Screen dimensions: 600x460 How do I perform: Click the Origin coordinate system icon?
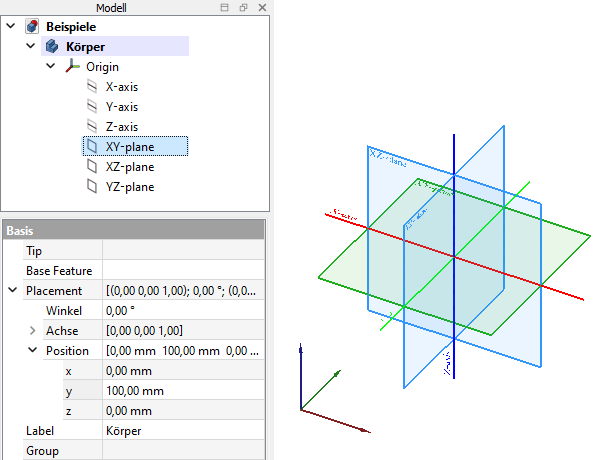pyautogui.click(x=72, y=66)
